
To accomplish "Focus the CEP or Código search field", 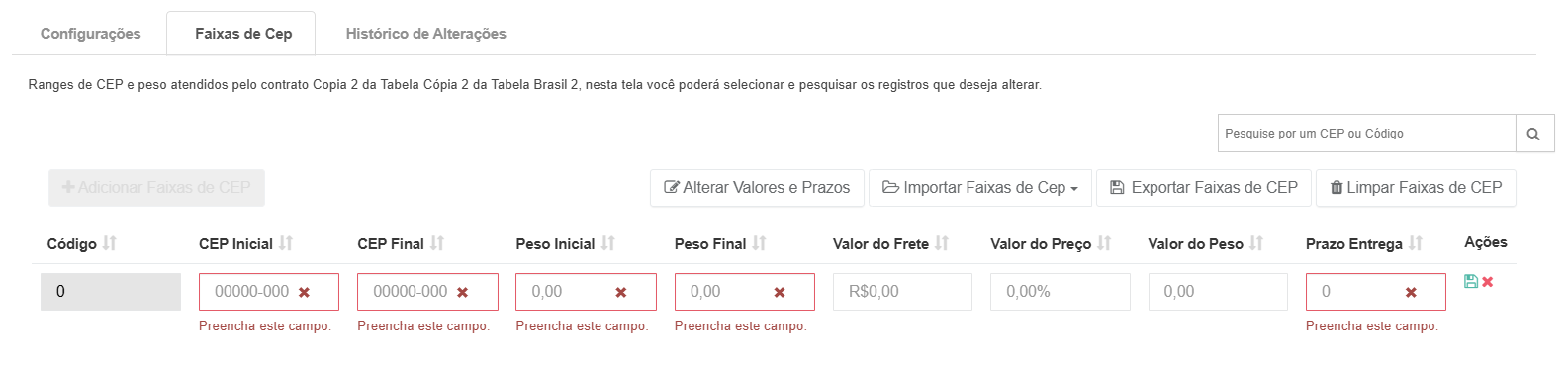I will tap(1366, 134).
